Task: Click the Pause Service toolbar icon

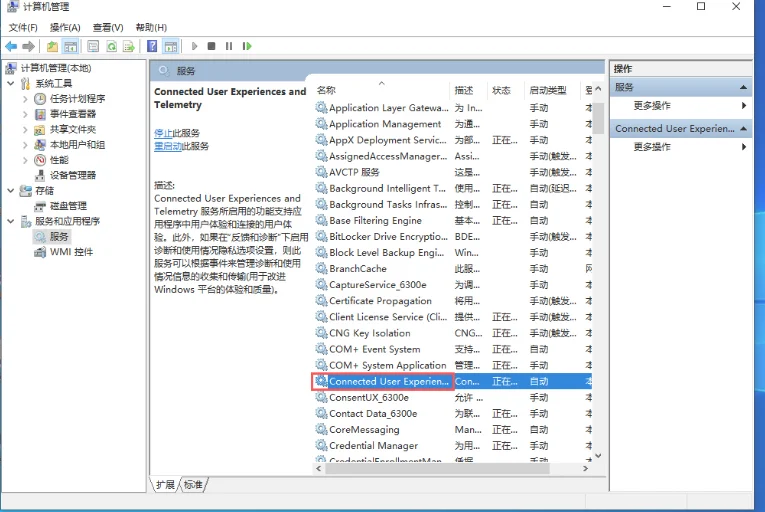Action: 229,46
